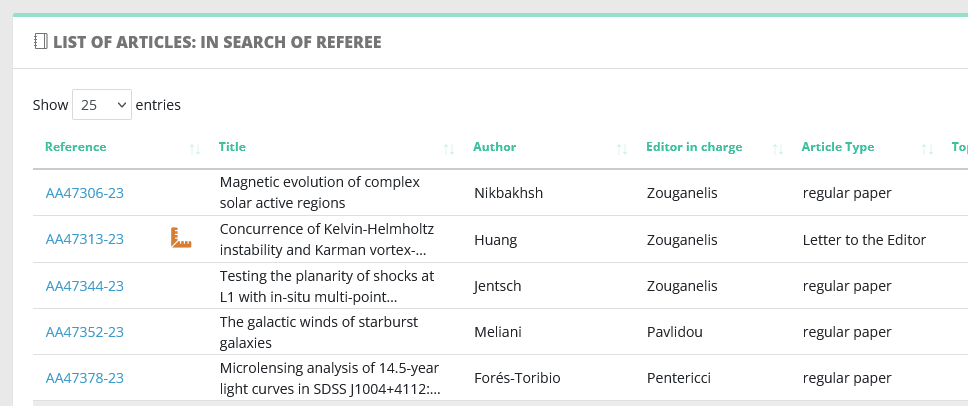
Task: Click the orange ruler icon beside AA47313-23
Action: click(x=181, y=238)
